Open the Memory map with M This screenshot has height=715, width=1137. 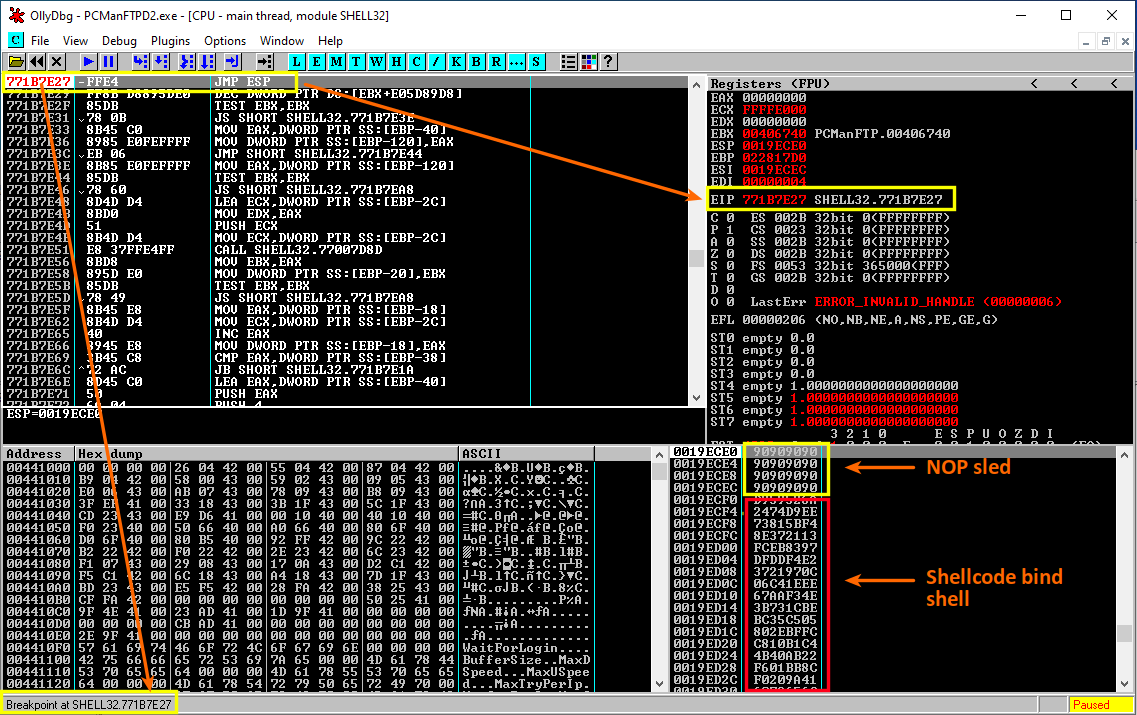(336, 62)
